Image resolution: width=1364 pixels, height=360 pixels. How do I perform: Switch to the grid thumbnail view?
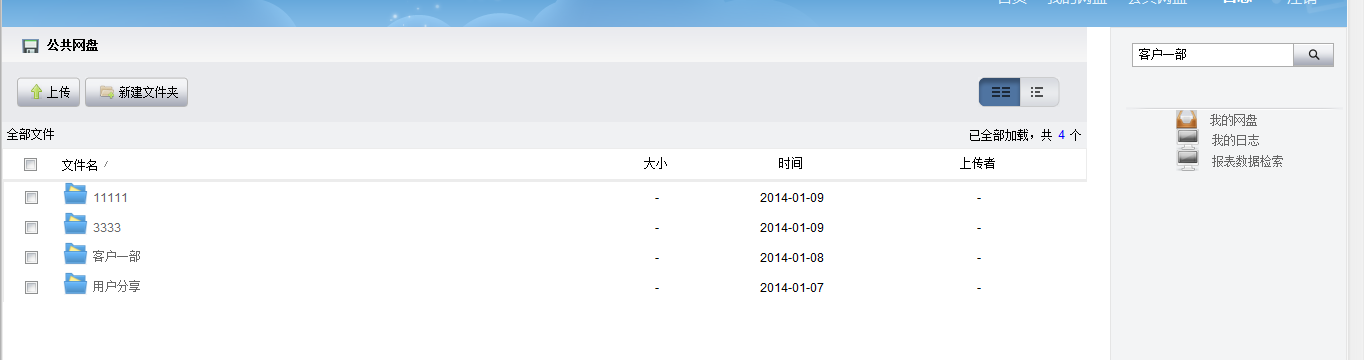tap(1000, 92)
